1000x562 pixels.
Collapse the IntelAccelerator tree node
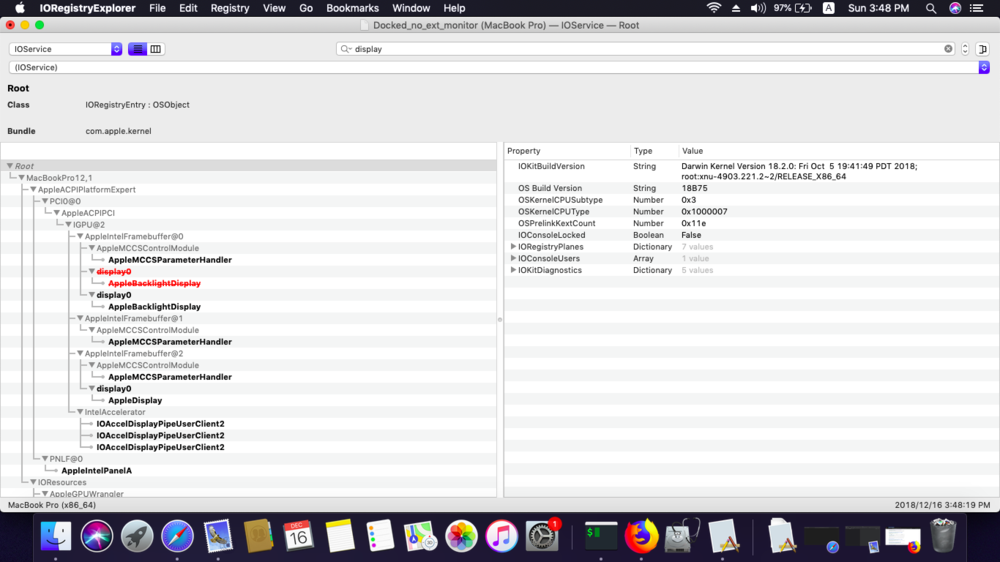[81, 412]
